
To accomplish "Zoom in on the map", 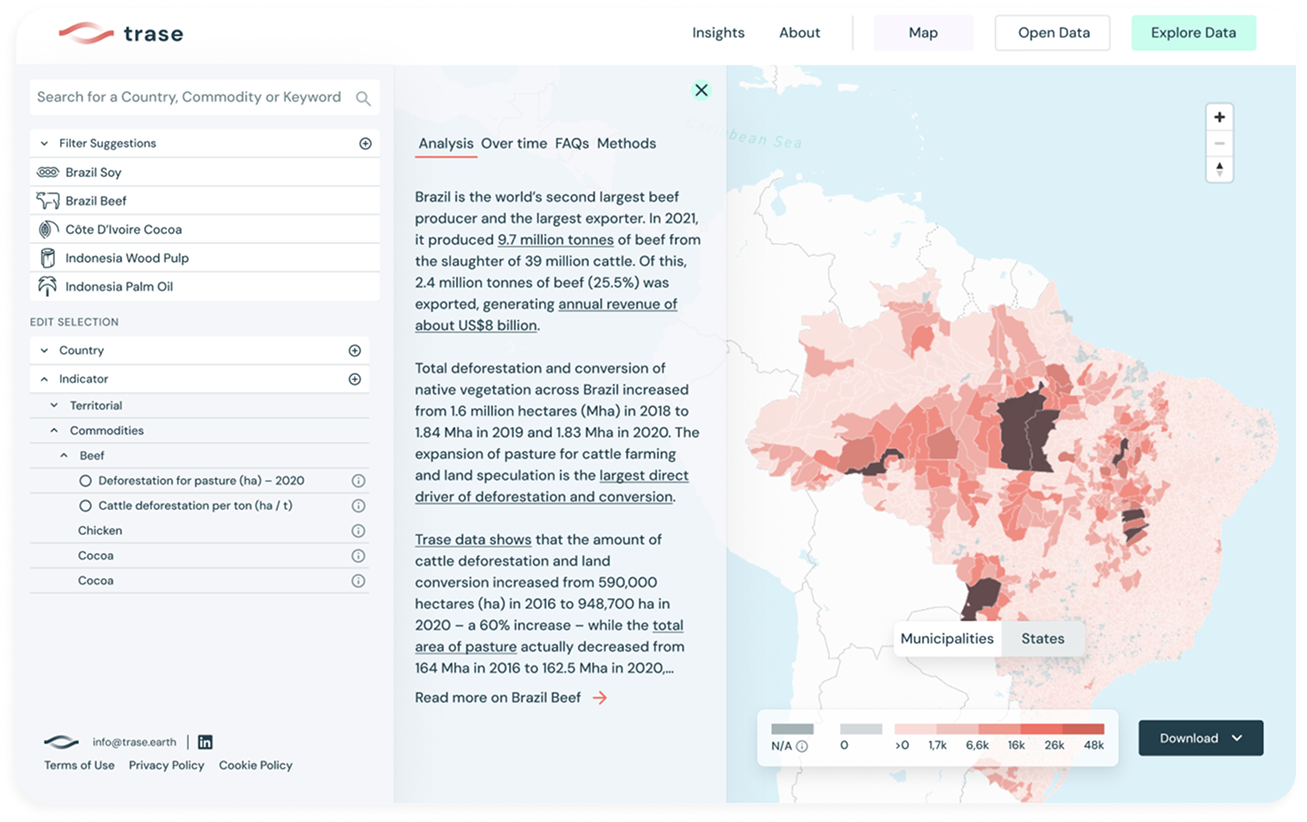I will [x=1219, y=117].
